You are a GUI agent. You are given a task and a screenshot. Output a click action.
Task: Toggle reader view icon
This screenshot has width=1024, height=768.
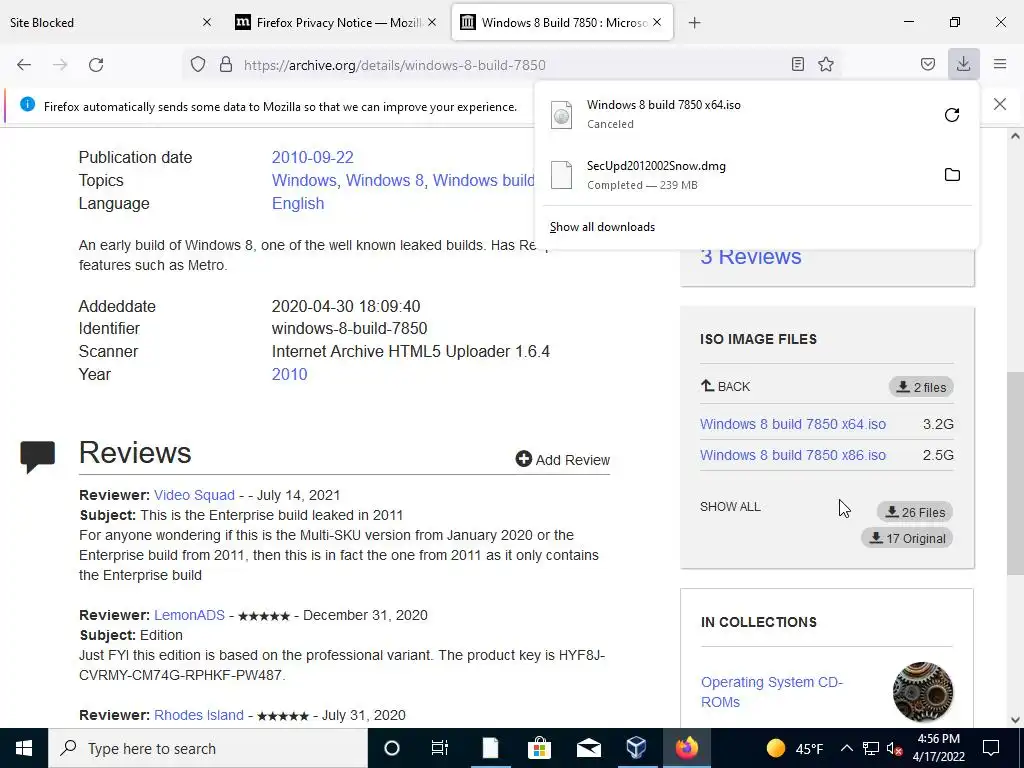click(x=797, y=65)
